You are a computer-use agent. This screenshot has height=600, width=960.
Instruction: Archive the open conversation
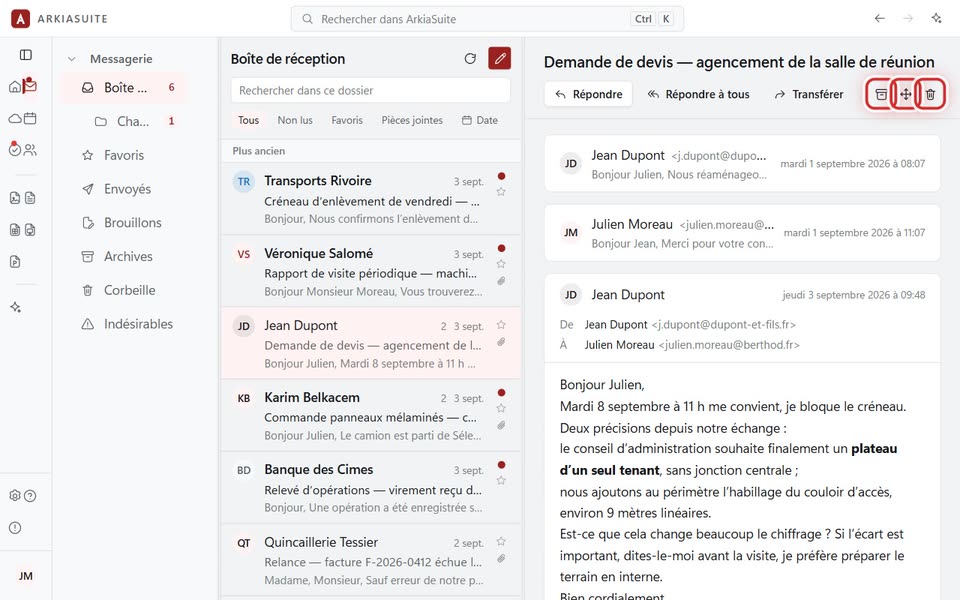click(x=880, y=94)
